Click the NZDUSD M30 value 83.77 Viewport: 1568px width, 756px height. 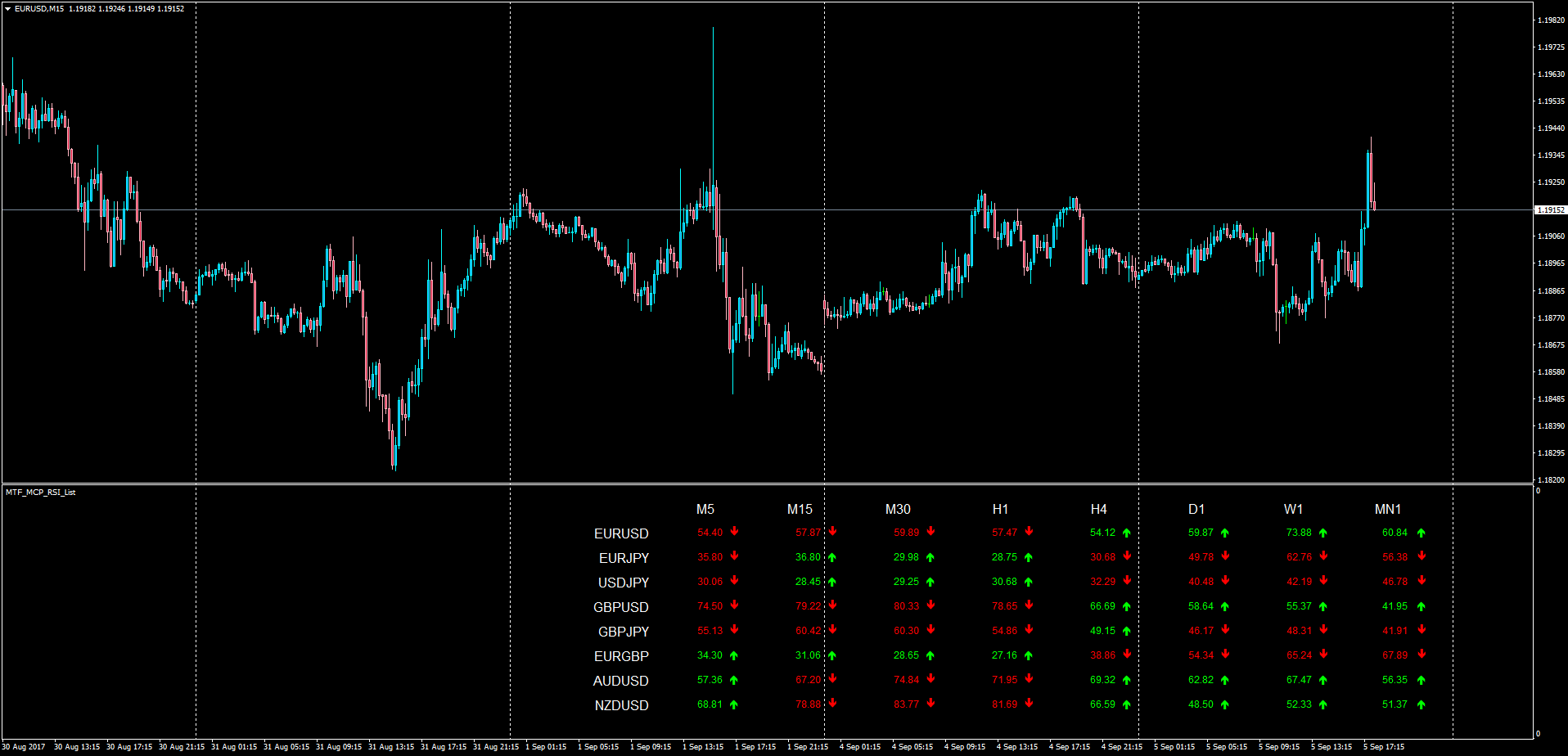tap(906, 704)
